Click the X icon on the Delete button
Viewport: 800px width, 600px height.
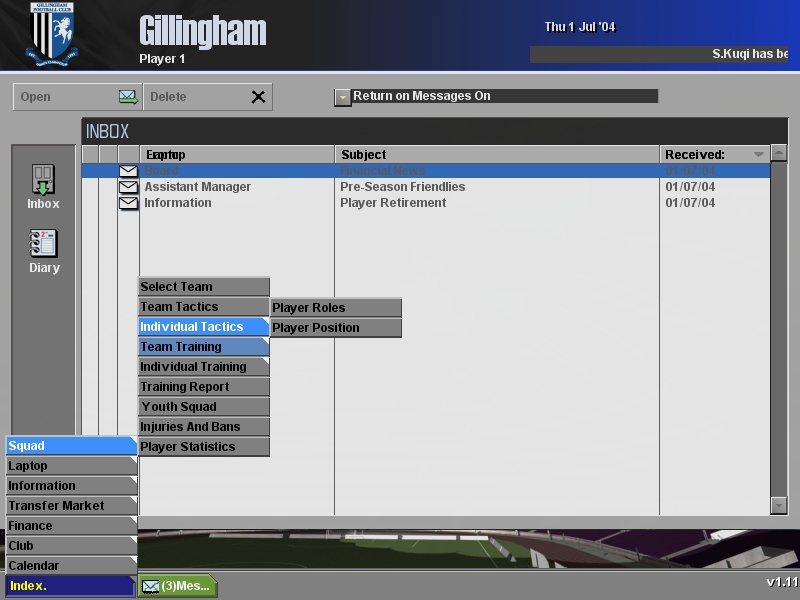tap(258, 97)
